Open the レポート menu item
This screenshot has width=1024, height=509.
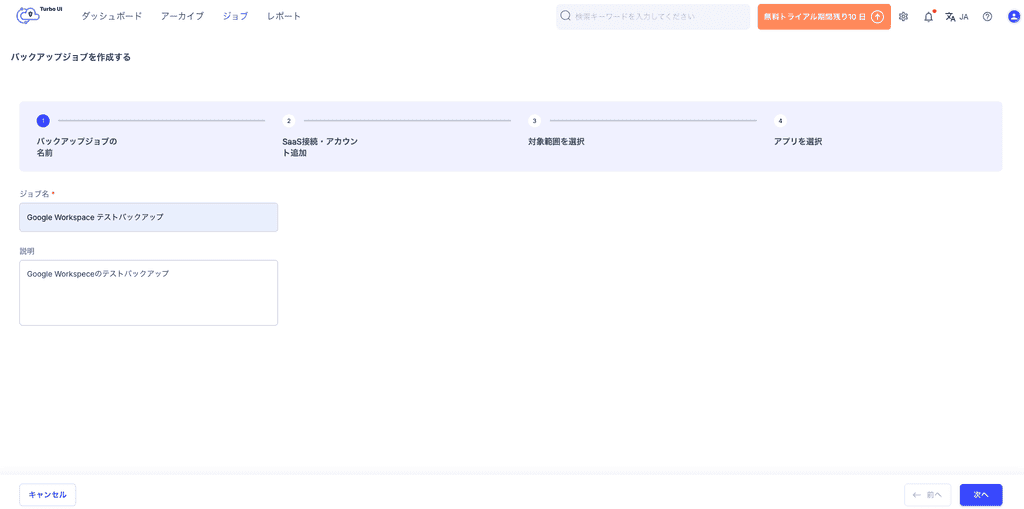point(284,16)
